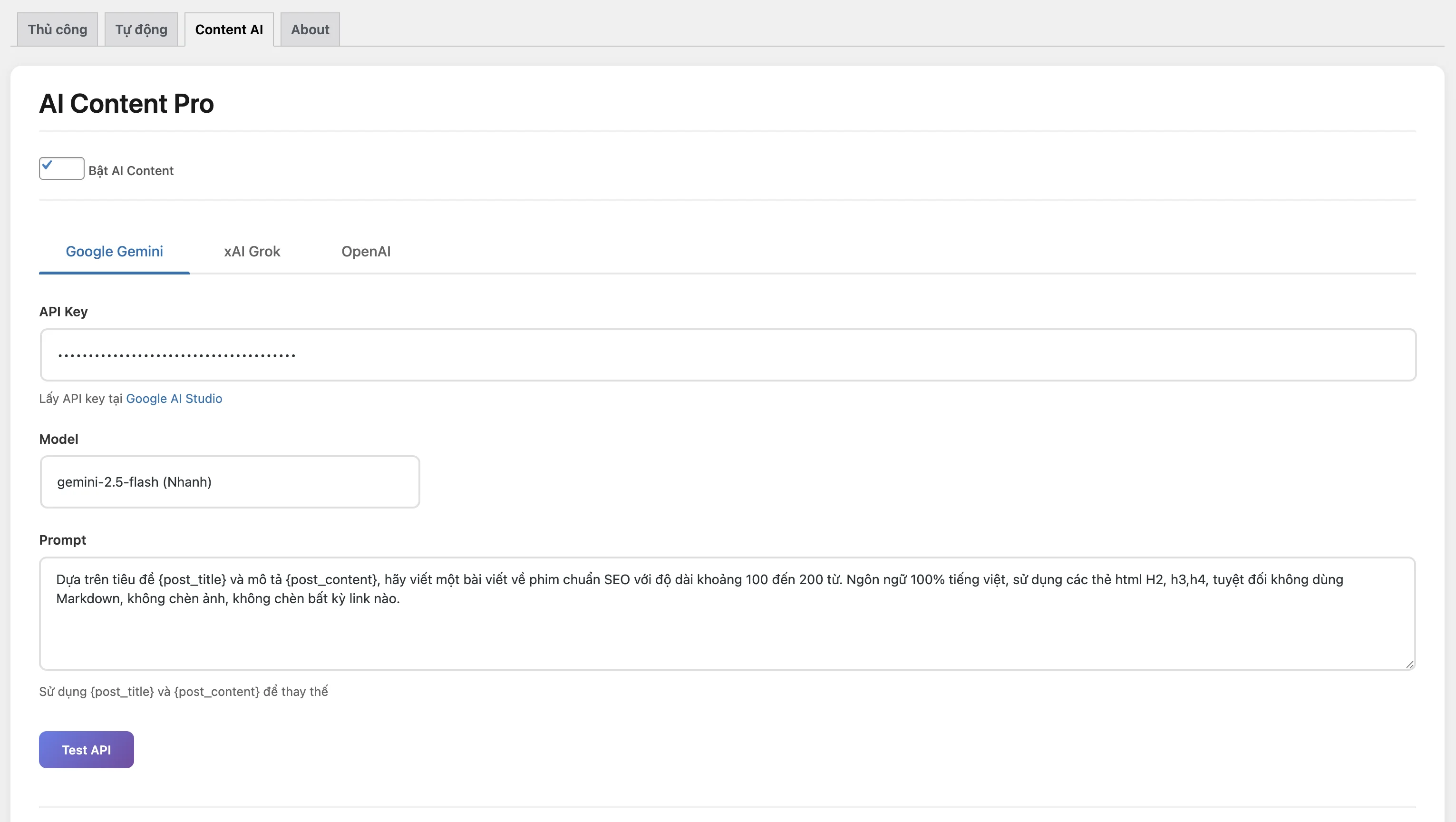Viewport: 1456px width, 822px height.
Task: Select gemini-2.5-flash (Nhanh) from Model selector
Action: pos(230,482)
